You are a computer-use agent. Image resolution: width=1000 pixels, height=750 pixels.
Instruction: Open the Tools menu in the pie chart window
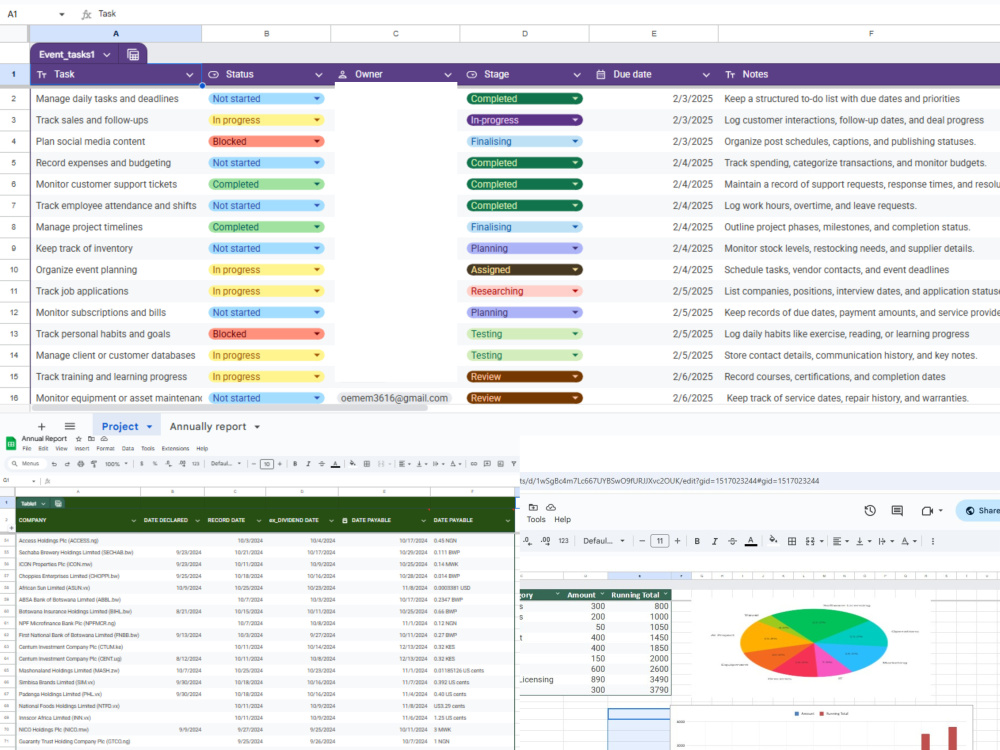(x=536, y=519)
